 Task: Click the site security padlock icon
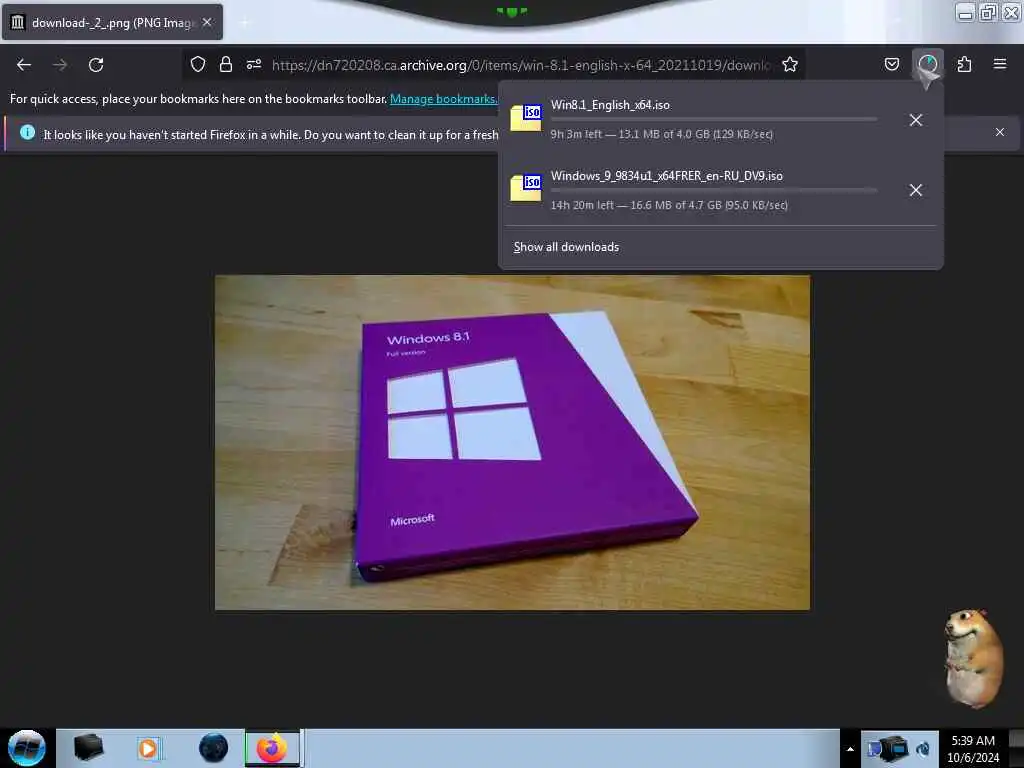click(226, 64)
